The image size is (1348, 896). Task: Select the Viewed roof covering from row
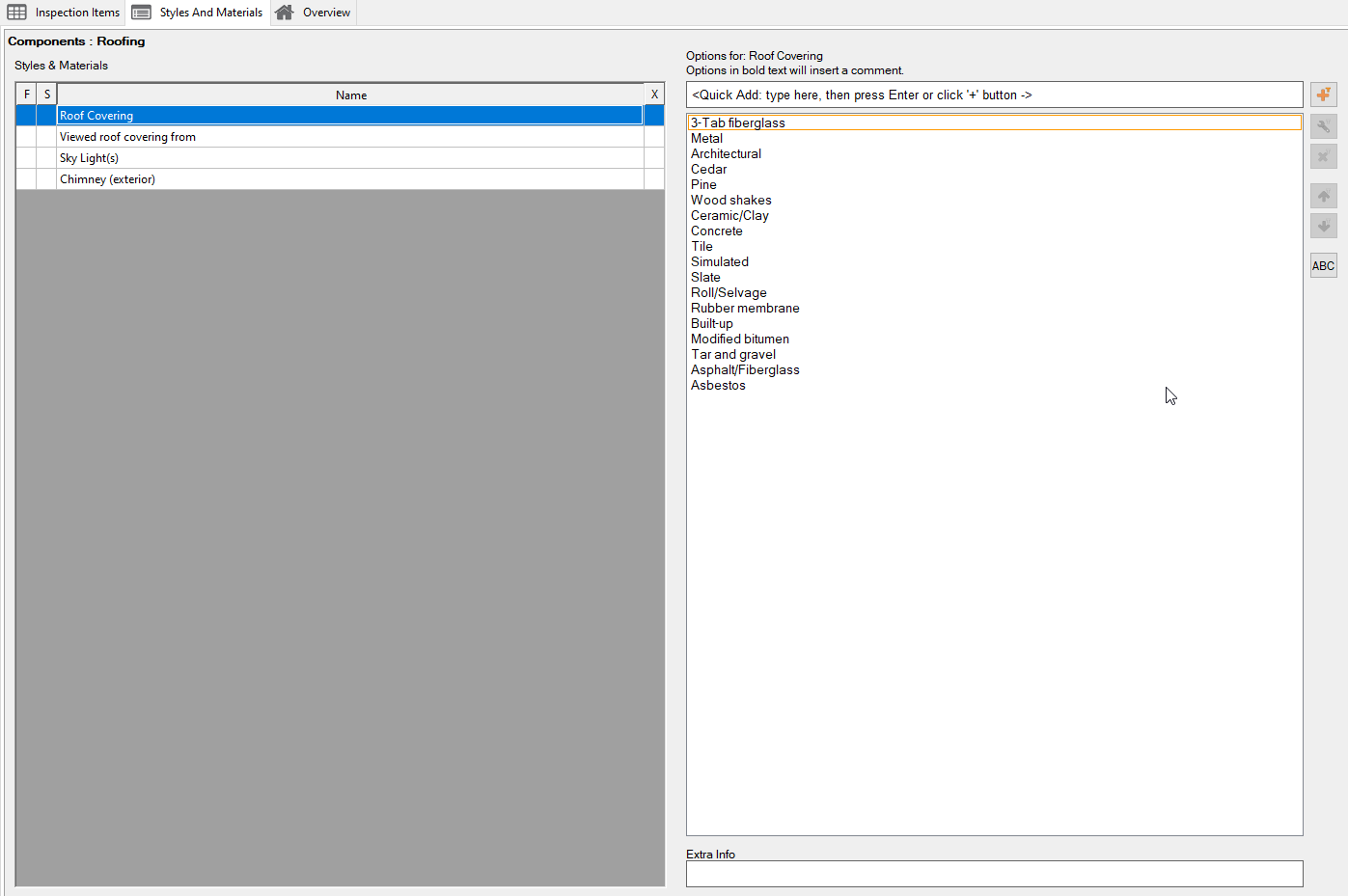(x=127, y=137)
